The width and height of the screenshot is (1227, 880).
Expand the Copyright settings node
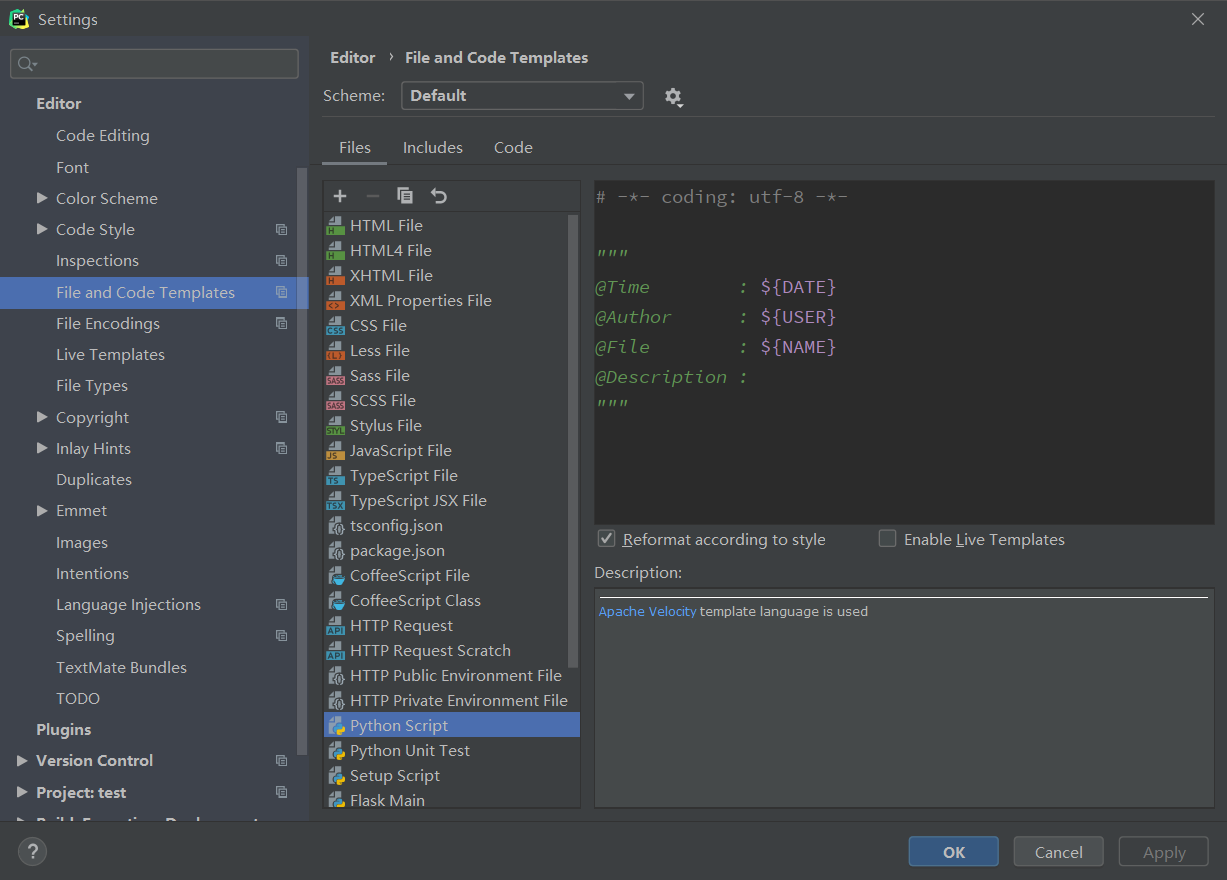tap(42, 417)
